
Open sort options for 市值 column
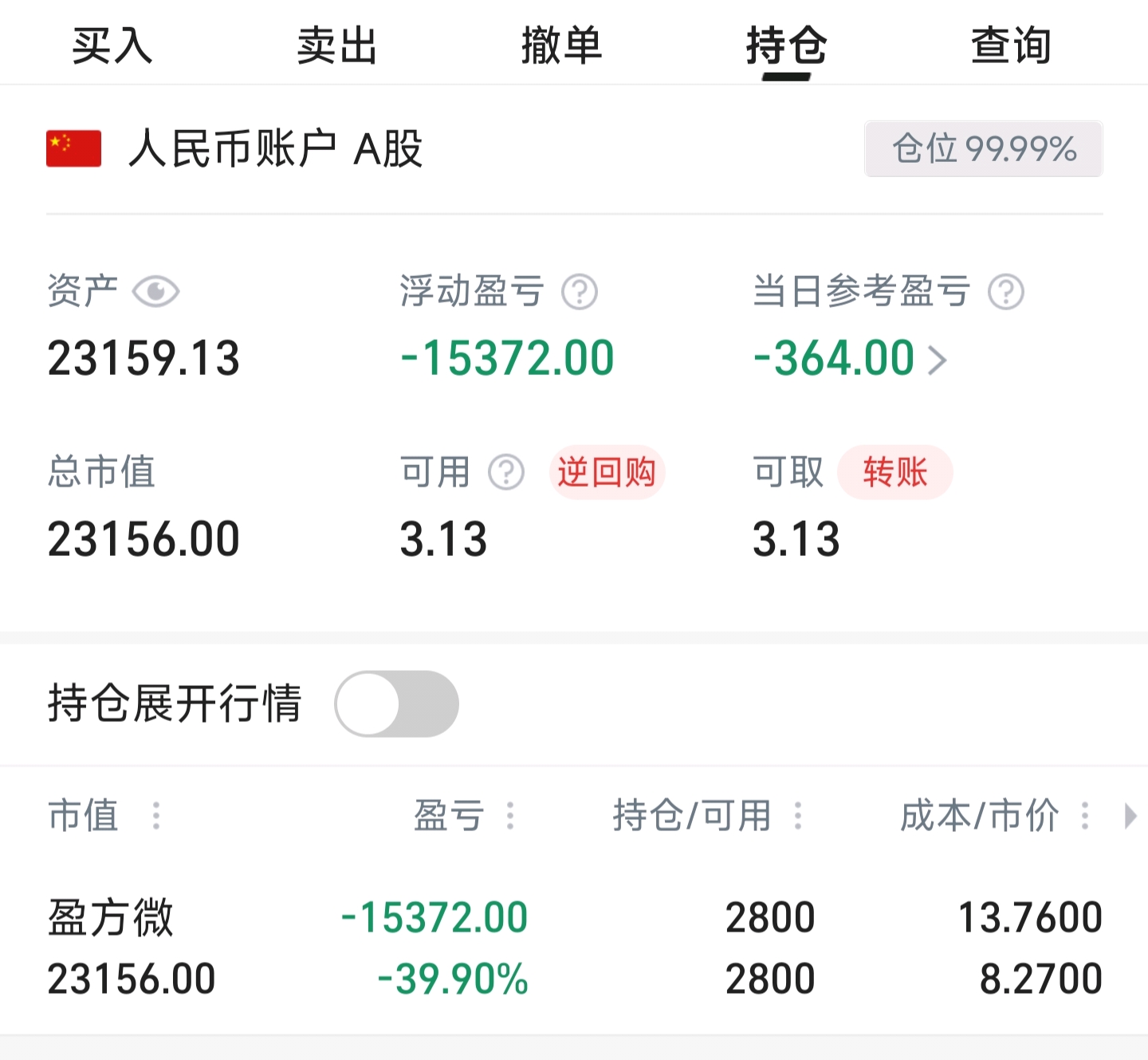tap(156, 816)
